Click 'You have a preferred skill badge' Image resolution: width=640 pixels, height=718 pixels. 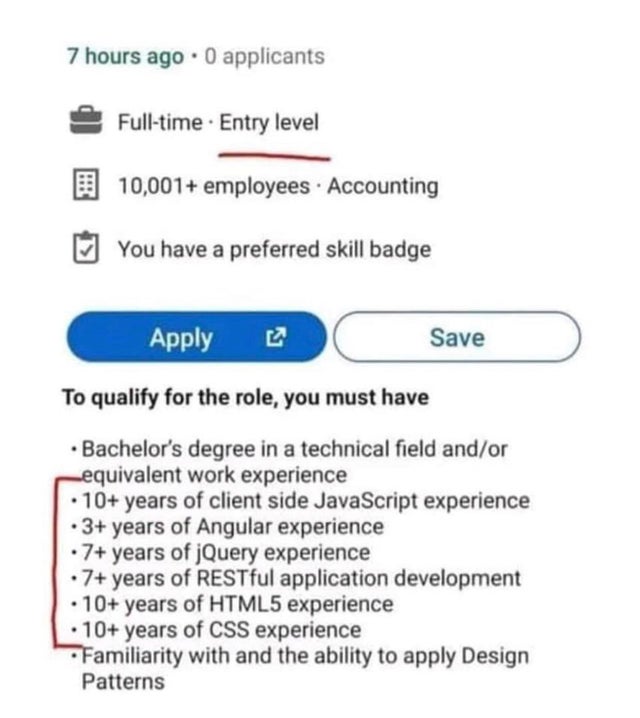pos(275,250)
